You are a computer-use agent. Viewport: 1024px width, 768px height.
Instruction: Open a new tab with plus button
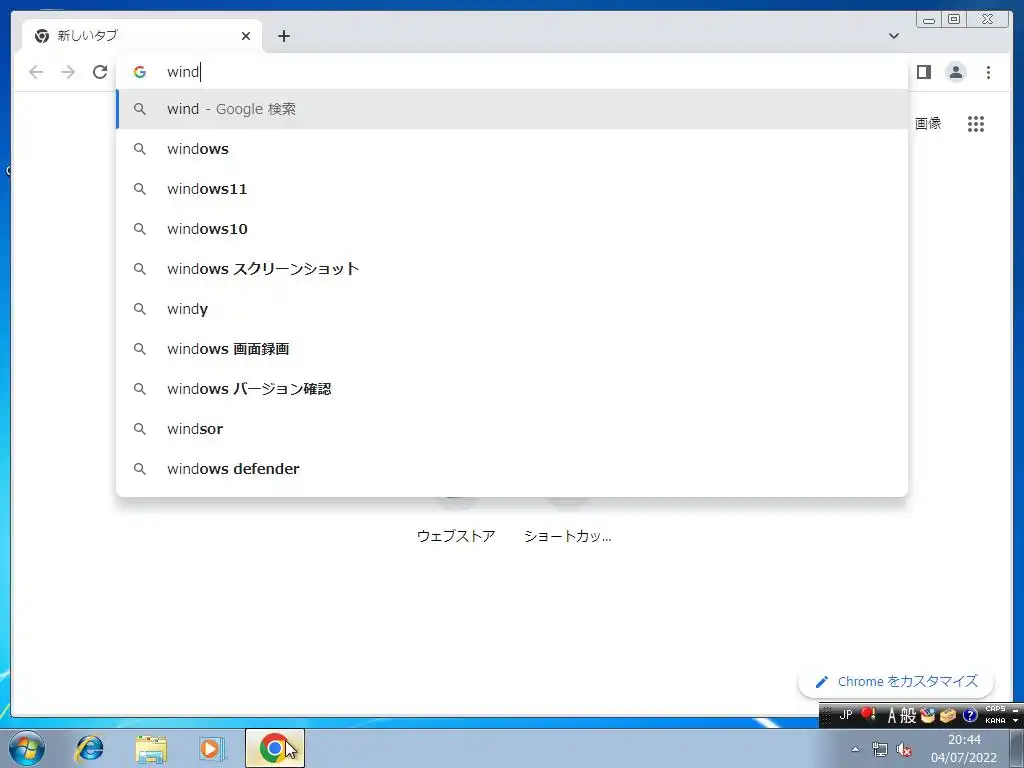pyautogui.click(x=283, y=36)
